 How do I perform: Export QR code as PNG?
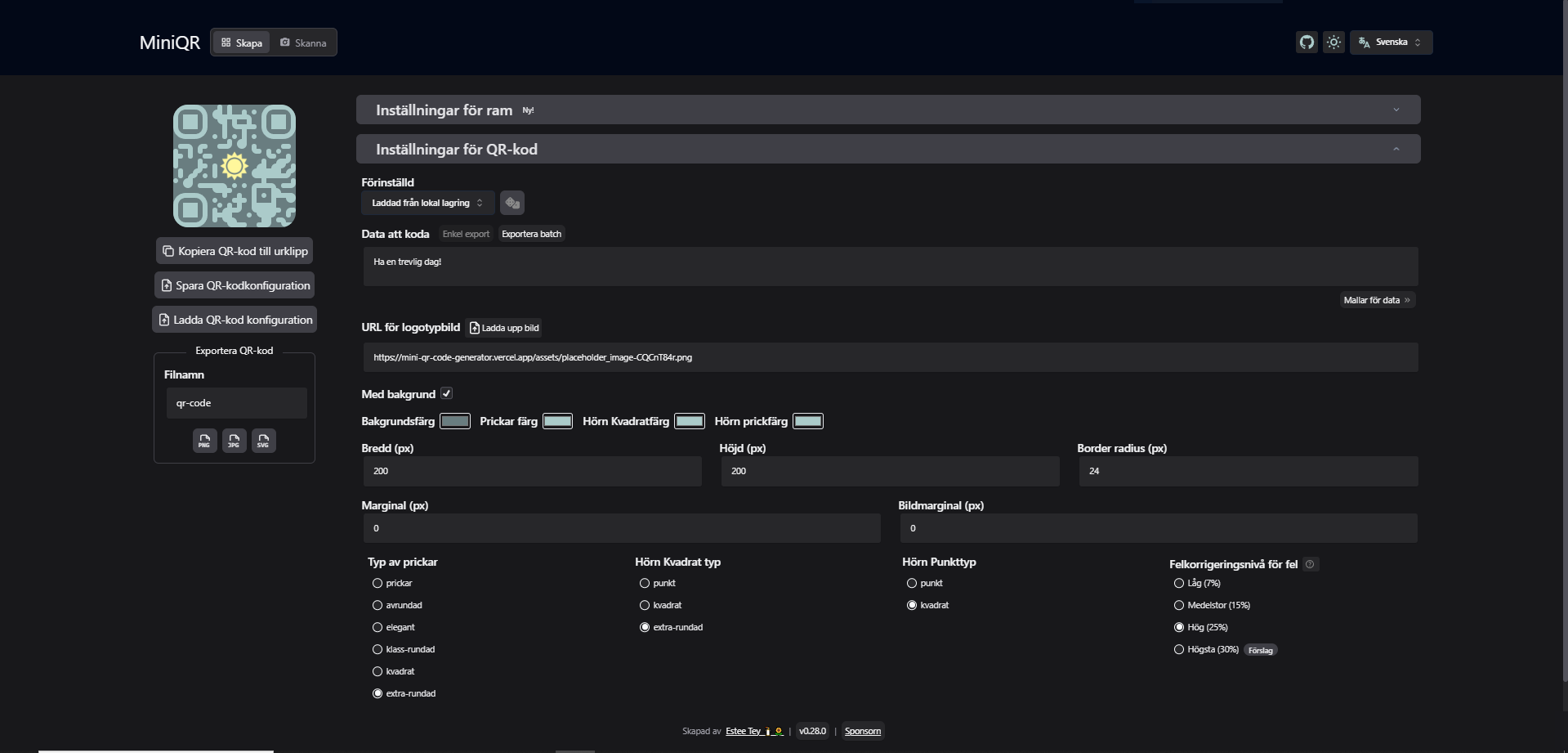(x=204, y=441)
